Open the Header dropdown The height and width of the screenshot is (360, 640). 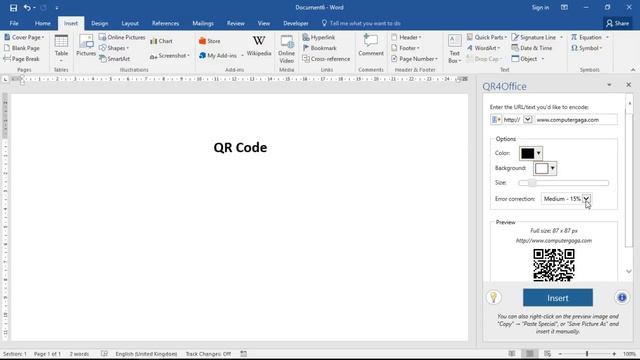(406, 37)
